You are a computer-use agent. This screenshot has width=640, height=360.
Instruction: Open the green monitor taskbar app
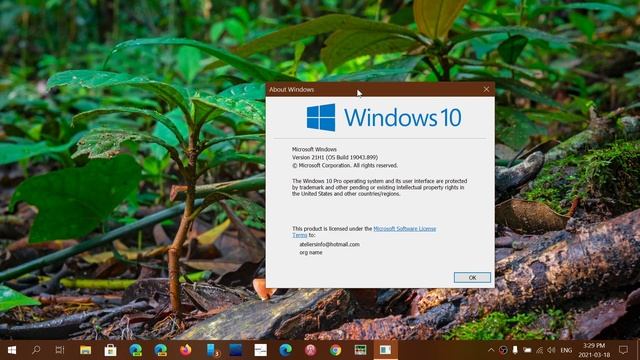360,350
